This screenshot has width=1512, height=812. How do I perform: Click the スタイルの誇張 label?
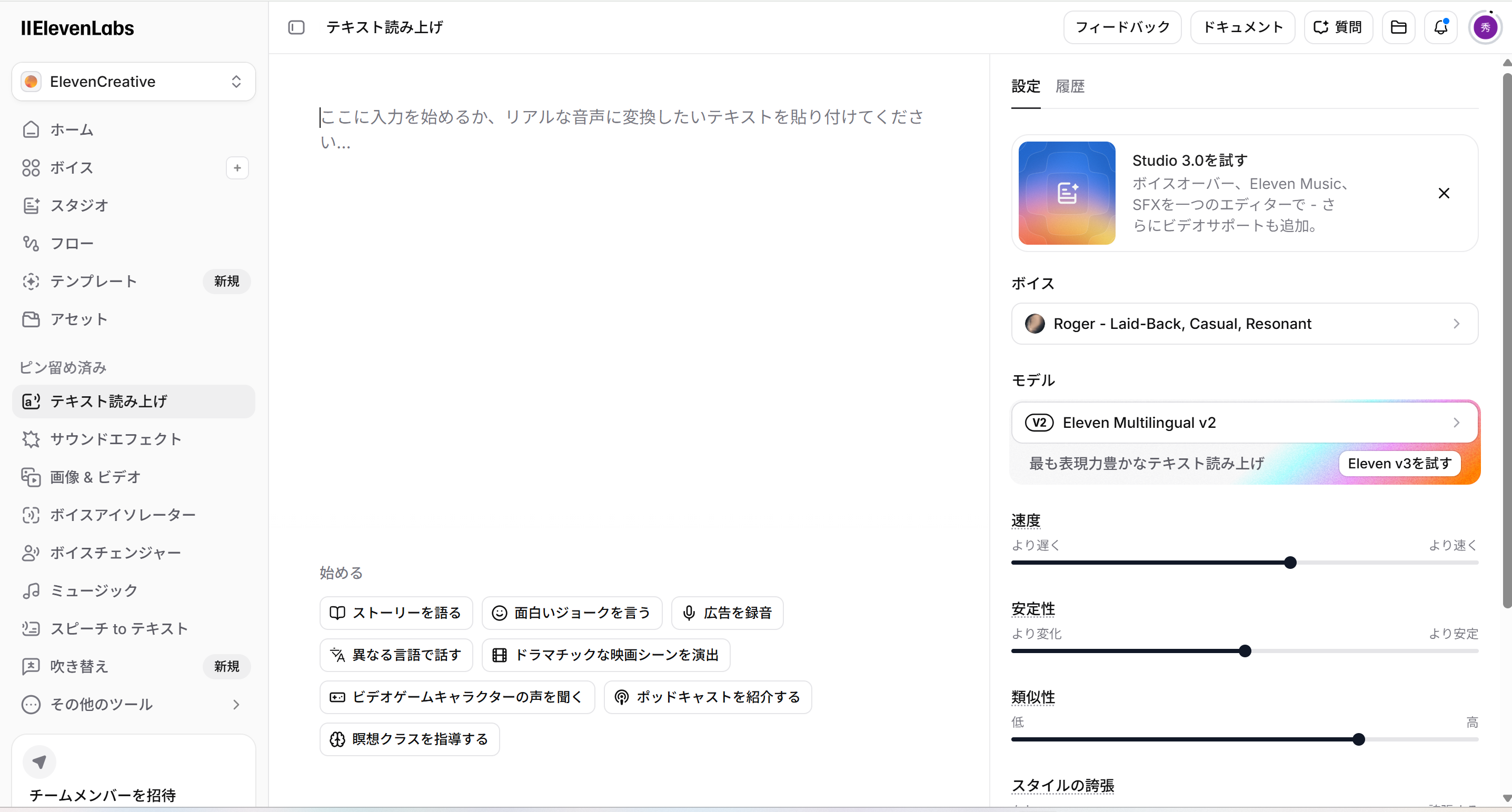pyautogui.click(x=1062, y=785)
